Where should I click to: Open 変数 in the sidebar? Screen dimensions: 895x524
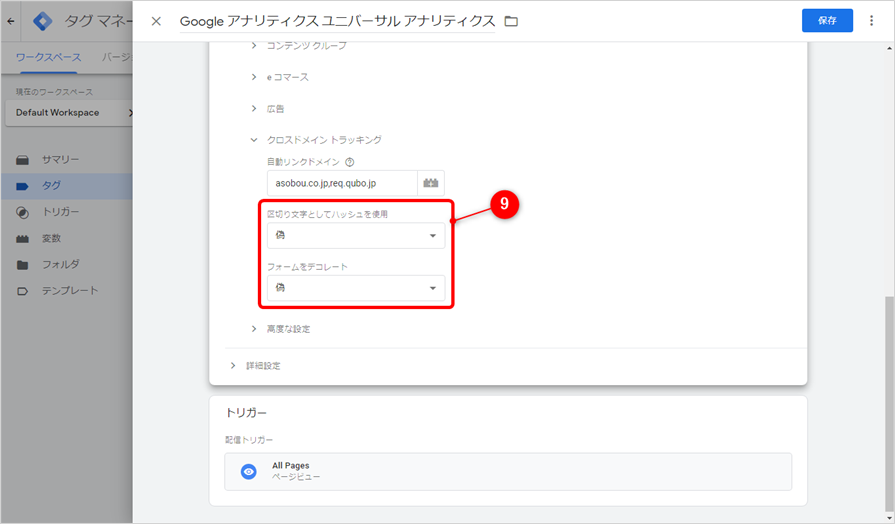pos(67,238)
